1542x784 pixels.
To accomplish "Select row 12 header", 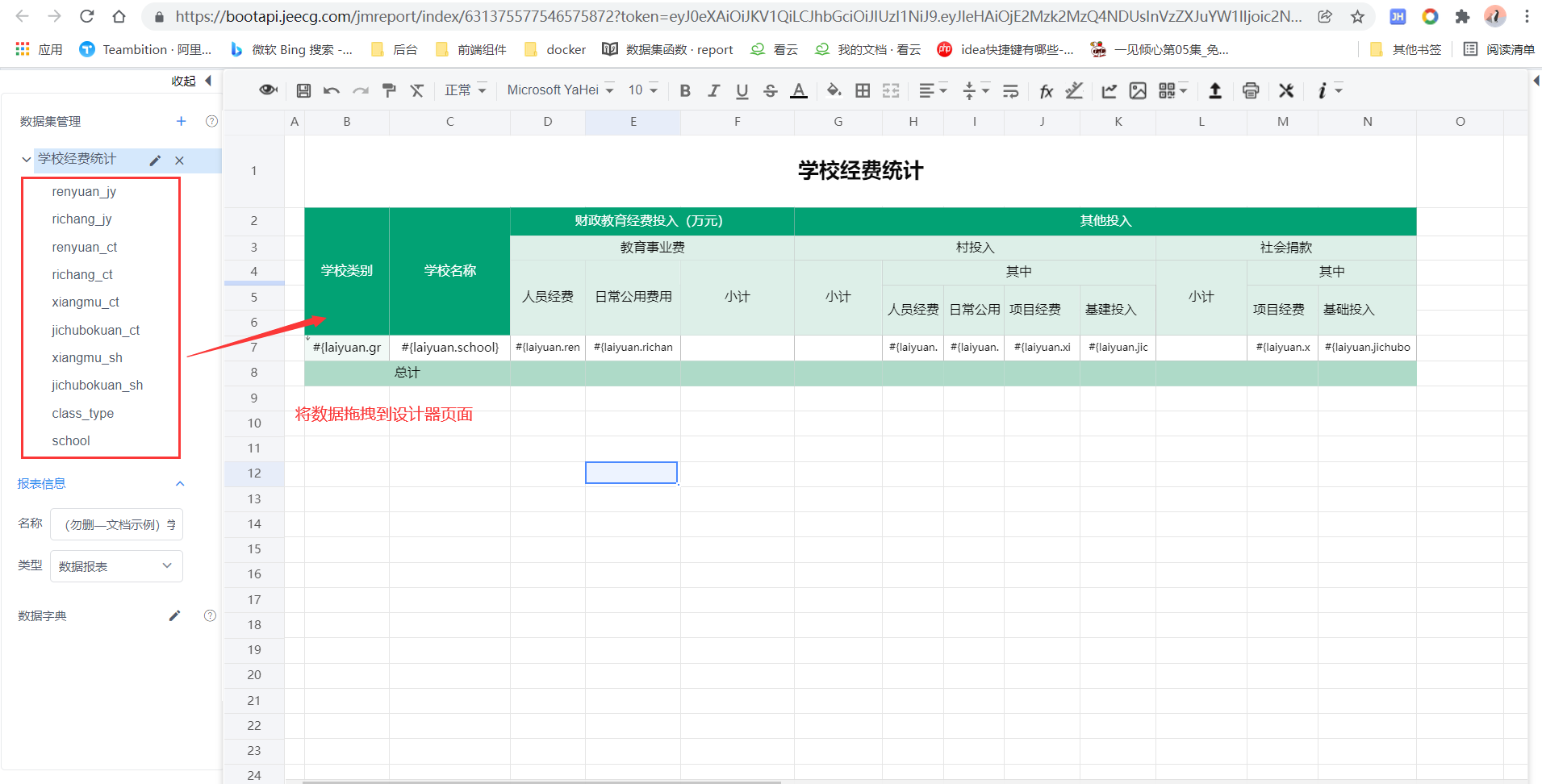I will point(254,473).
